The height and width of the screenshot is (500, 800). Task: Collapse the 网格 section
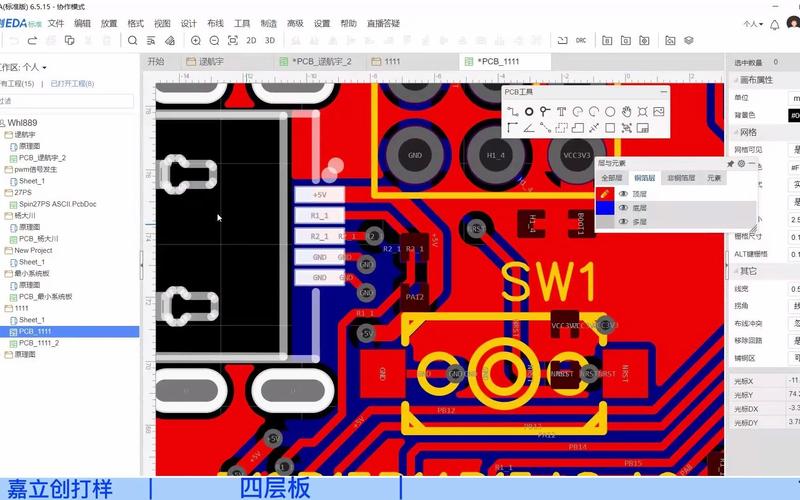click(x=736, y=132)
